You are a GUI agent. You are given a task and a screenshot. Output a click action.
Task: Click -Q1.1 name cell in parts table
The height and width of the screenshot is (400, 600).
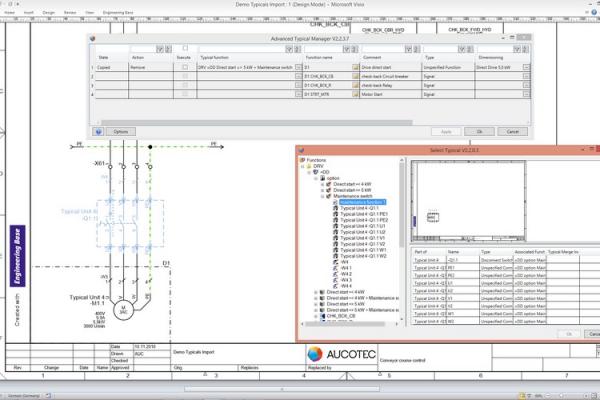click(x=463, y=260)
